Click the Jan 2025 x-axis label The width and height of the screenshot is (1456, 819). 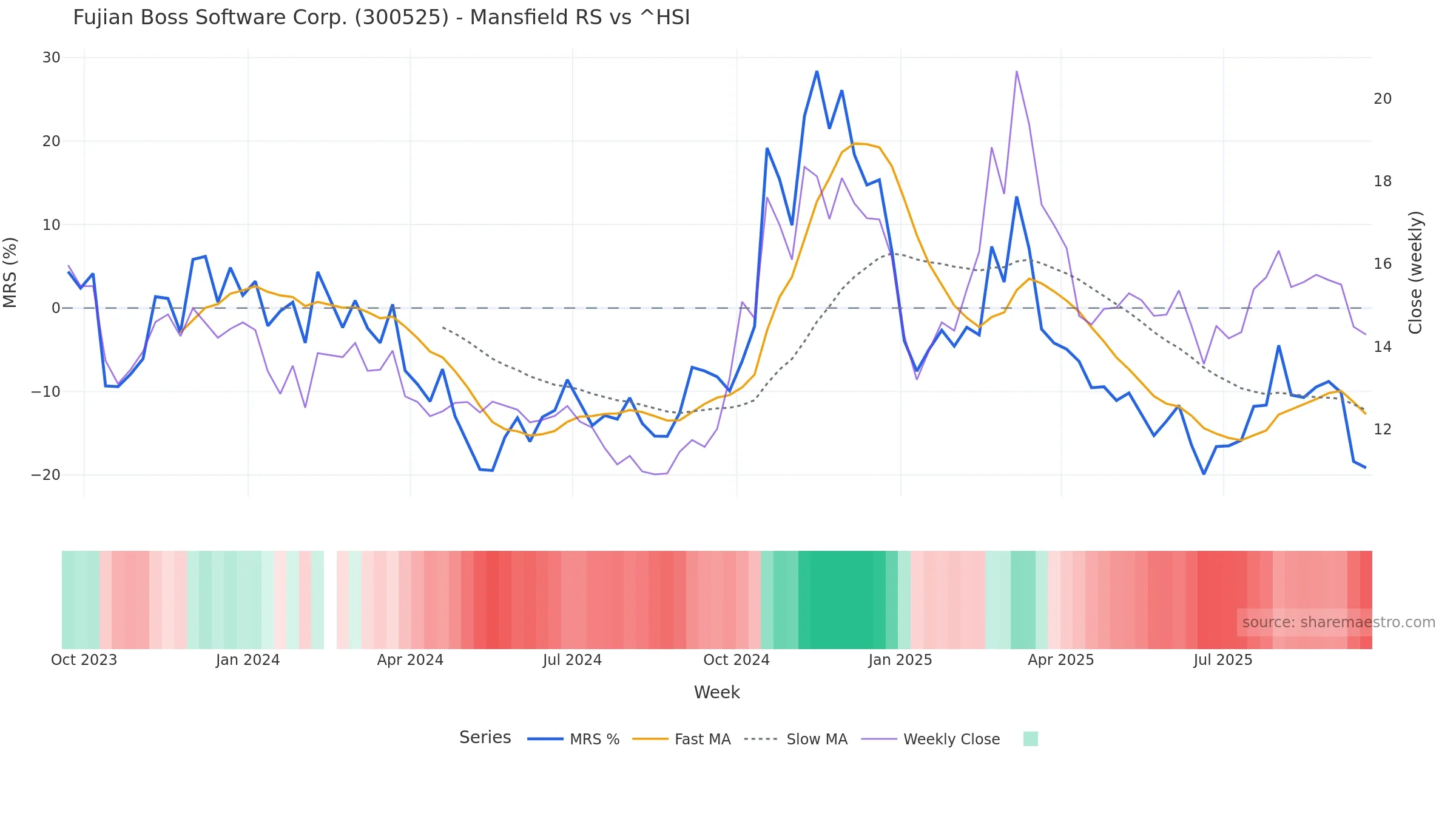[900, 660]
